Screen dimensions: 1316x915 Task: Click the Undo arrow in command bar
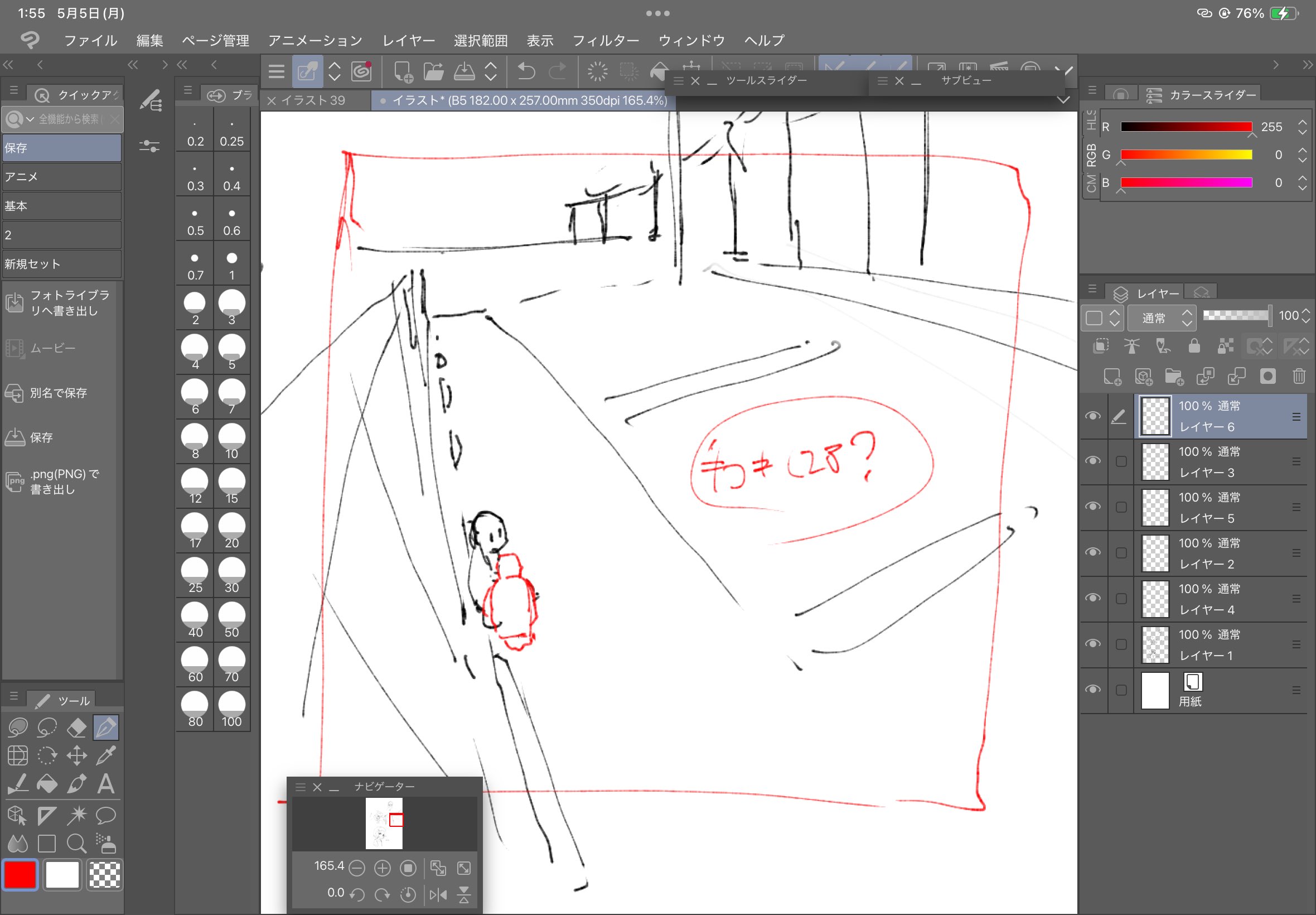coord(525,71)
